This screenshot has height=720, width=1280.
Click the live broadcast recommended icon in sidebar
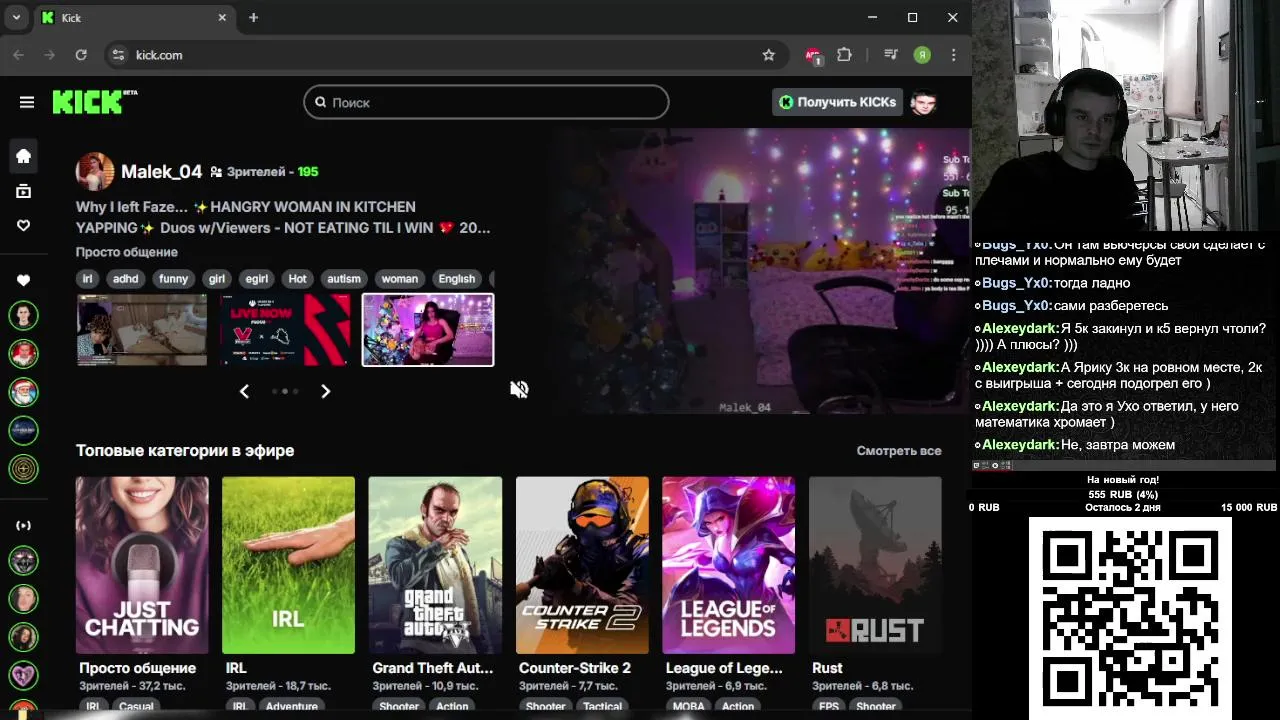24,525
